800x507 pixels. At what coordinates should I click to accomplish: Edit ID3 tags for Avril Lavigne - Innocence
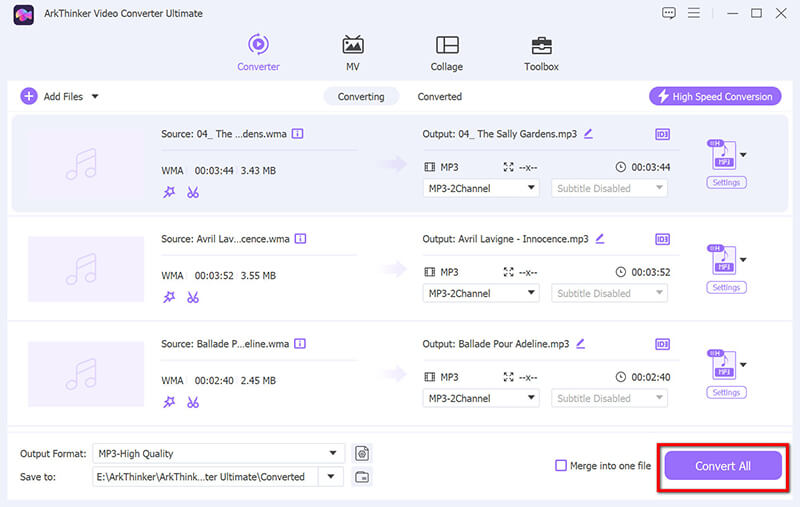(x=662, y=239)
